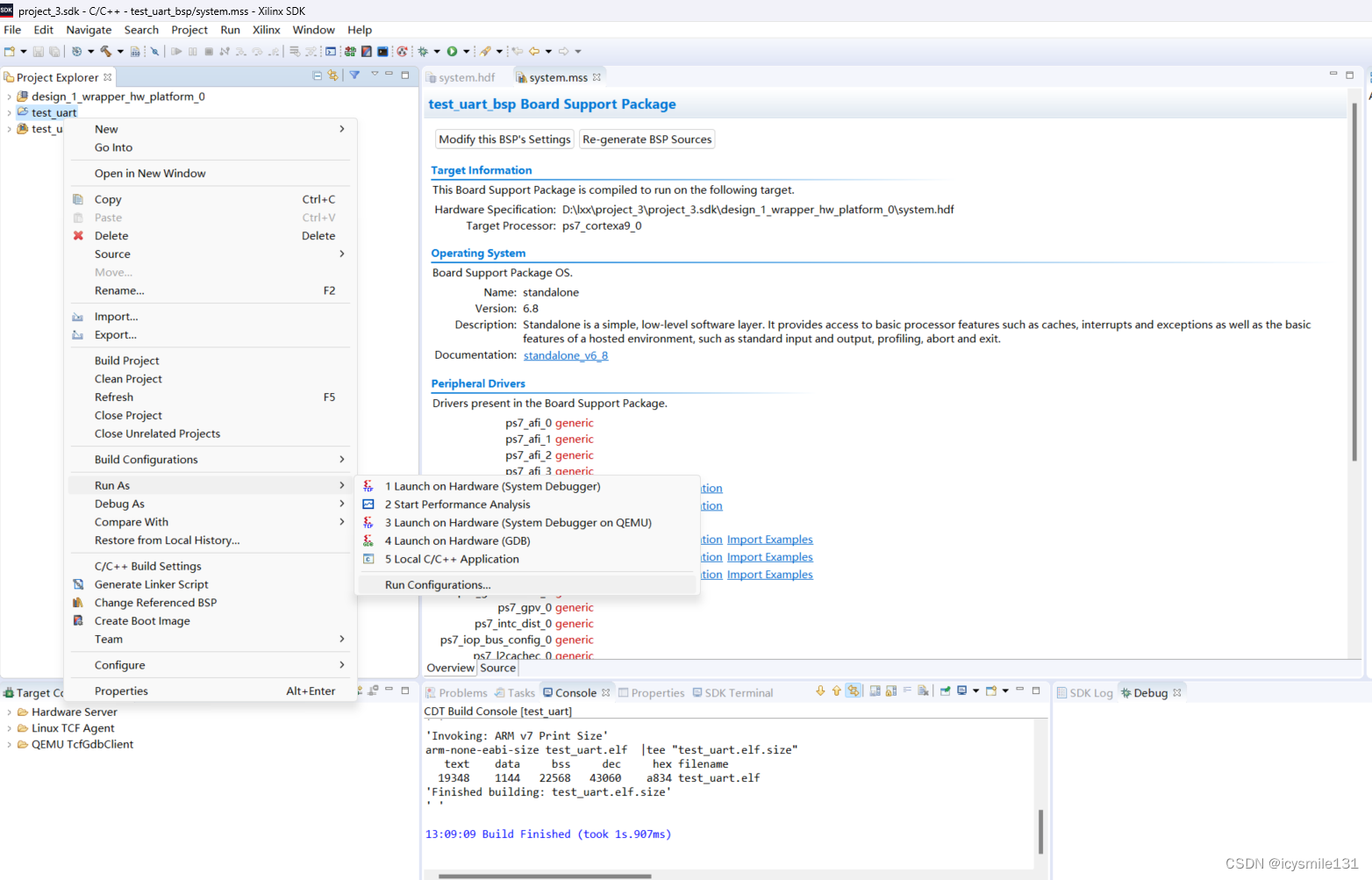Click the forward navigation arrow icon
The image size is (1372, 880).
pyautogui.click(x=563, y=51)
